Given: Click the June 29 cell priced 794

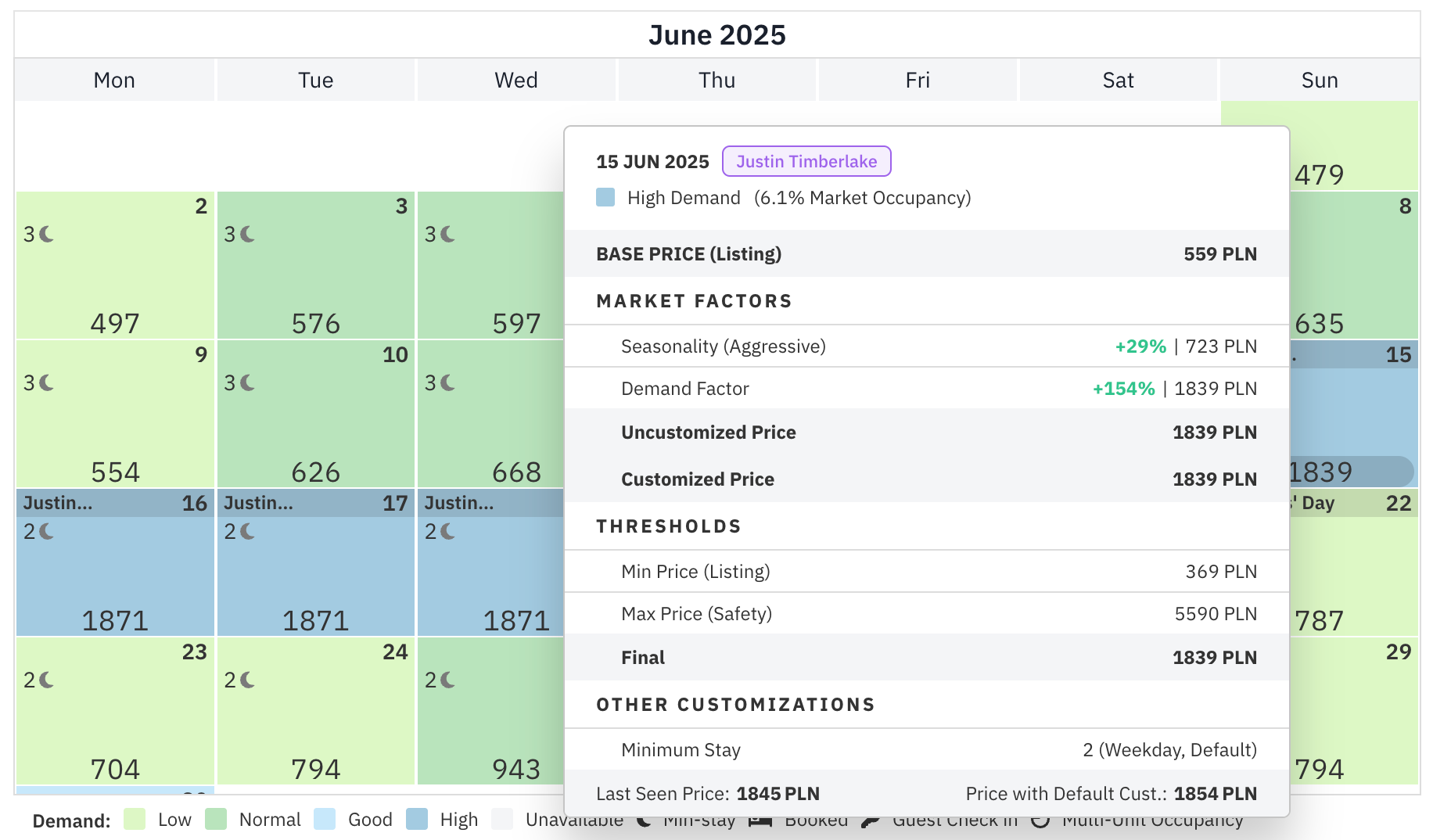Looking at the screenshot, I should [1354, 711].
